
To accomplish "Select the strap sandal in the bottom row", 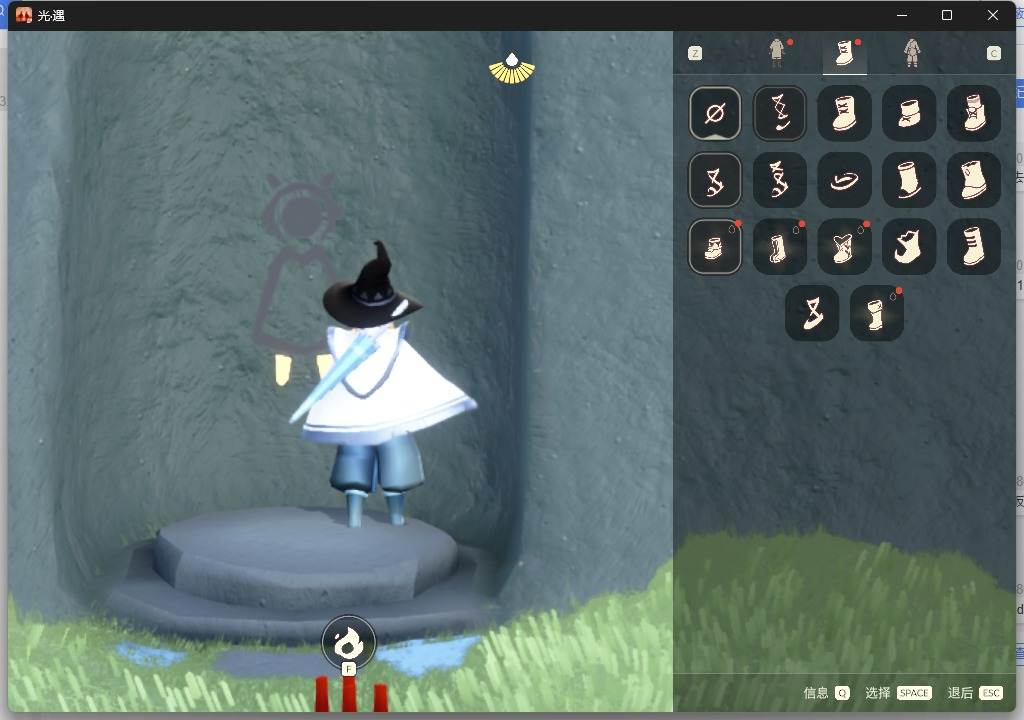I will (x=812, y=313).
